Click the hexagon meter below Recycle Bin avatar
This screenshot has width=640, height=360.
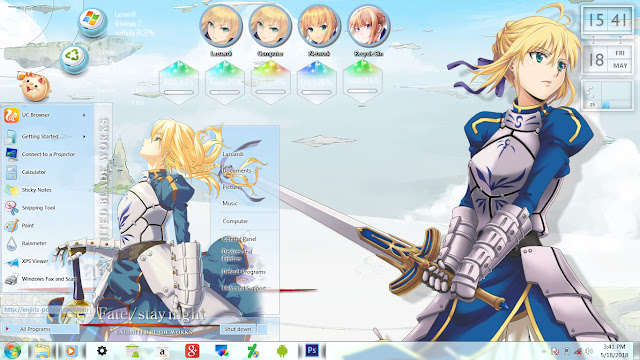pyautogui.click(x=362, y=82)
